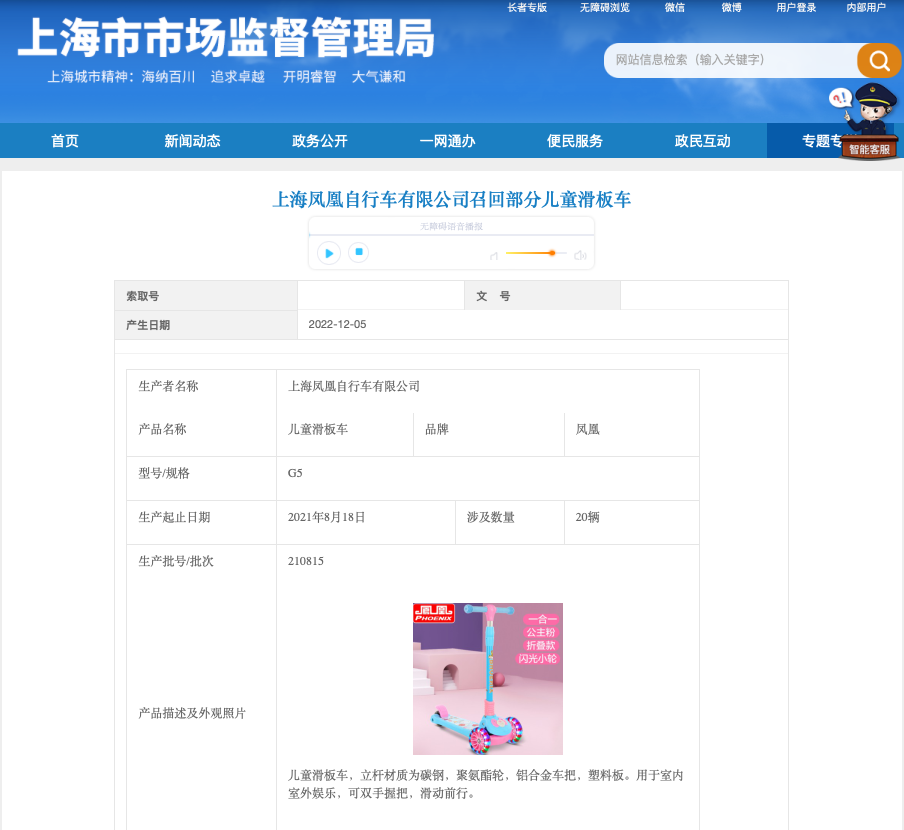Click the 产生日期 label cell
Image resolution: width=904 pixels, height=830 pixels.
click(x=206, y=325)
